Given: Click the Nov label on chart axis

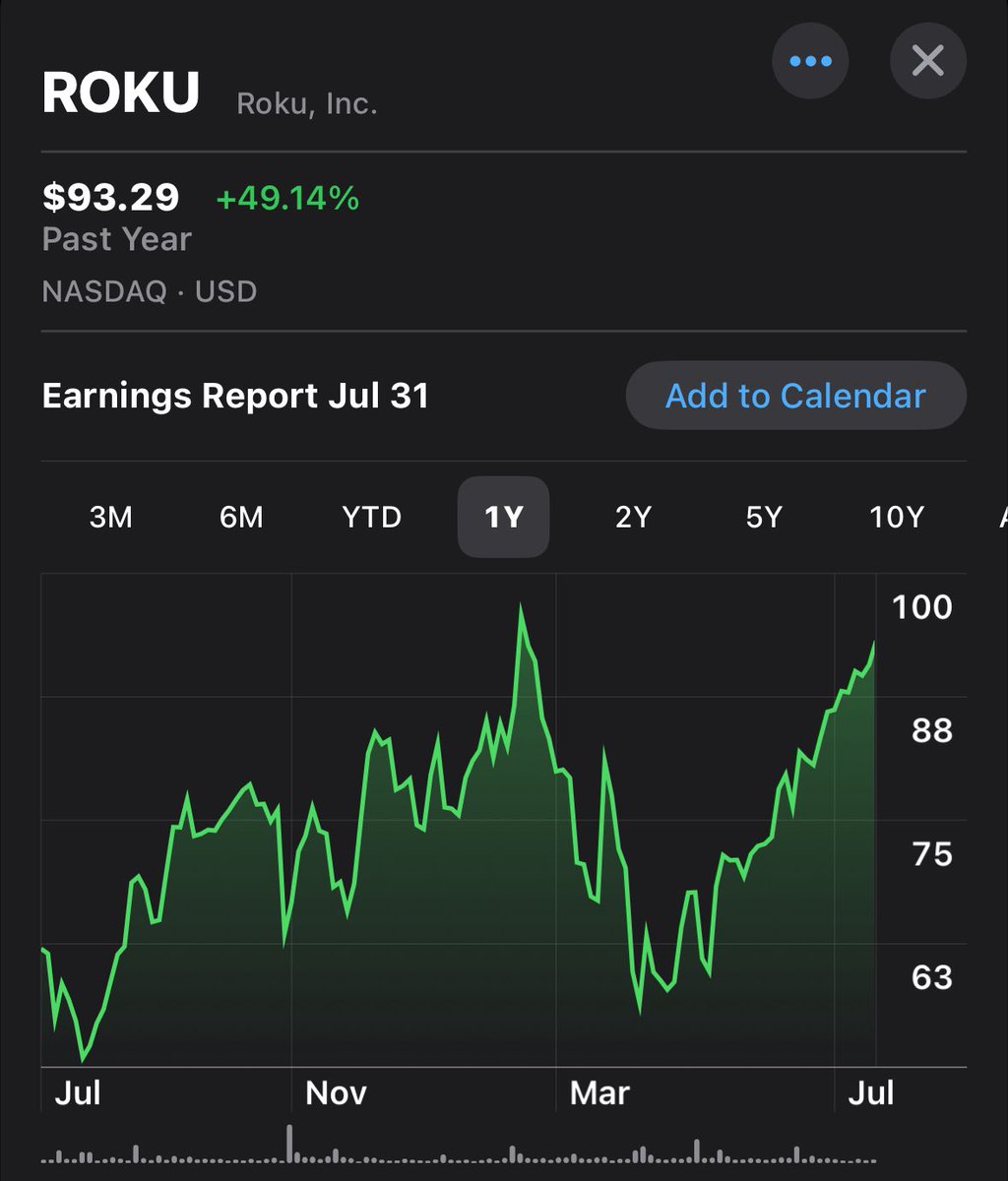Looking at the screenshot, I should 337,1092.
